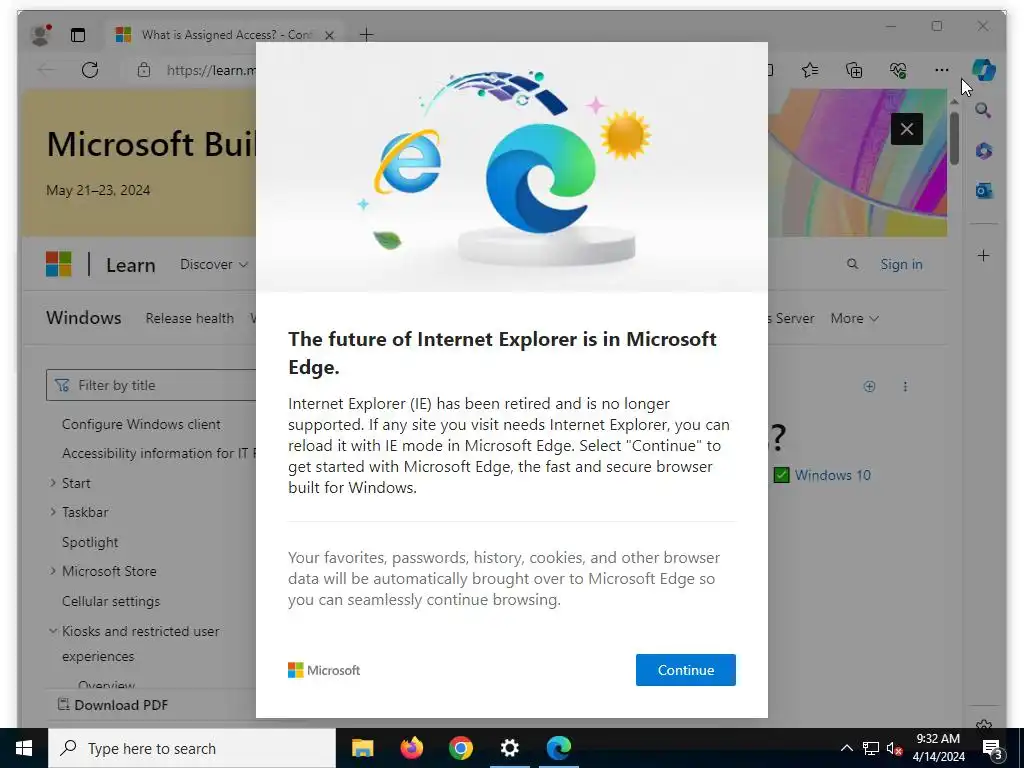Expand the More dropdown

pos(854,318)
